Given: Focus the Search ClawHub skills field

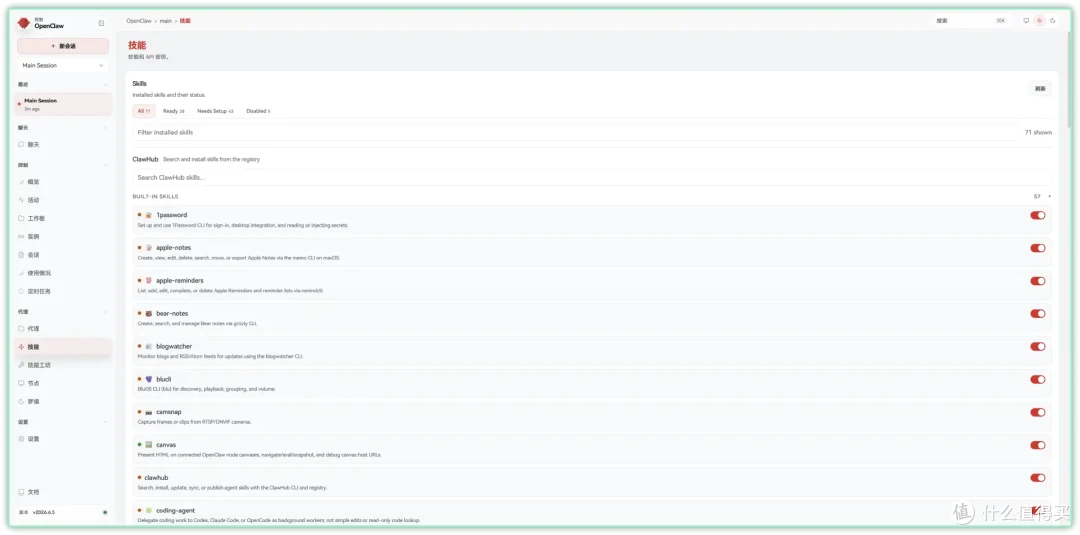Looking at the screenshot, I should [x=592, y=178].
